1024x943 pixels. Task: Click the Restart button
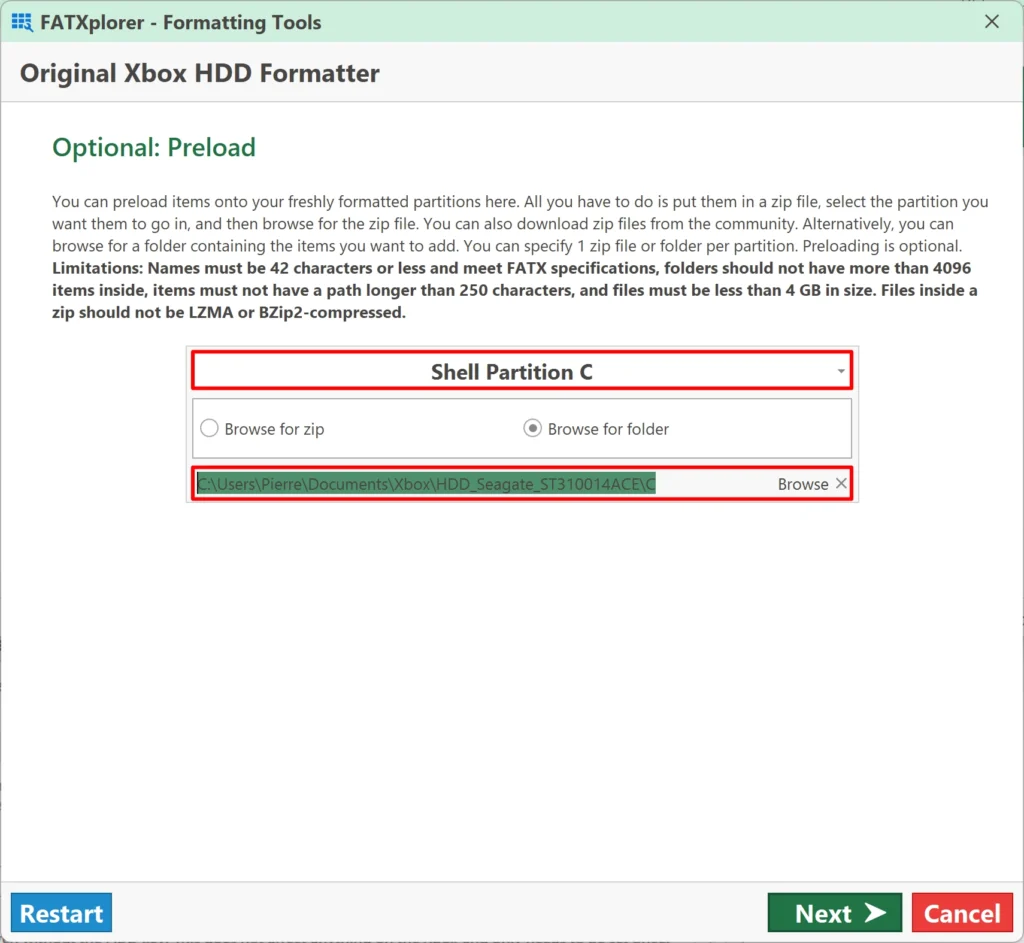point(61,912)
